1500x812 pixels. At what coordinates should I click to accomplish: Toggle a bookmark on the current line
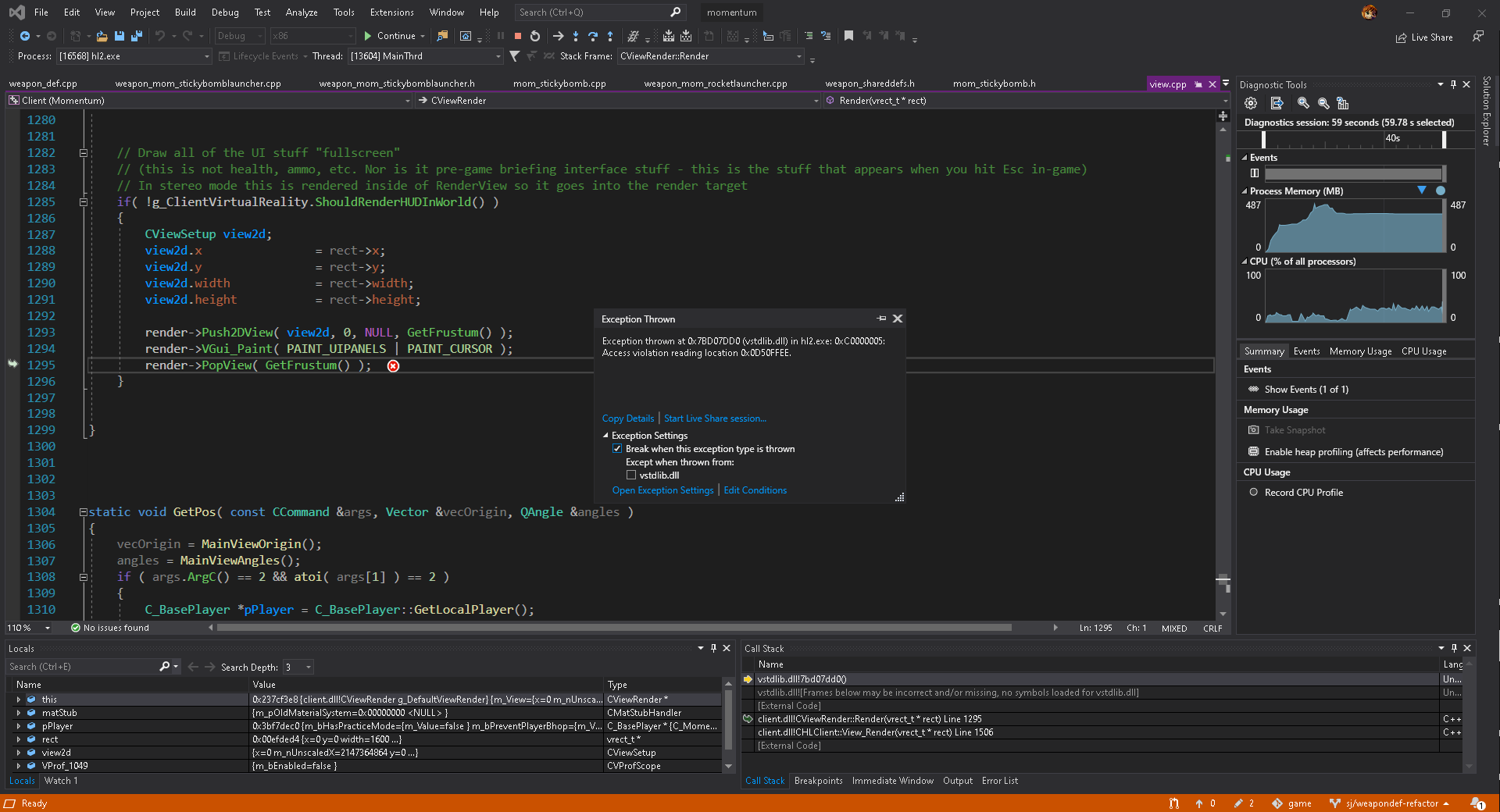point(848,36)
